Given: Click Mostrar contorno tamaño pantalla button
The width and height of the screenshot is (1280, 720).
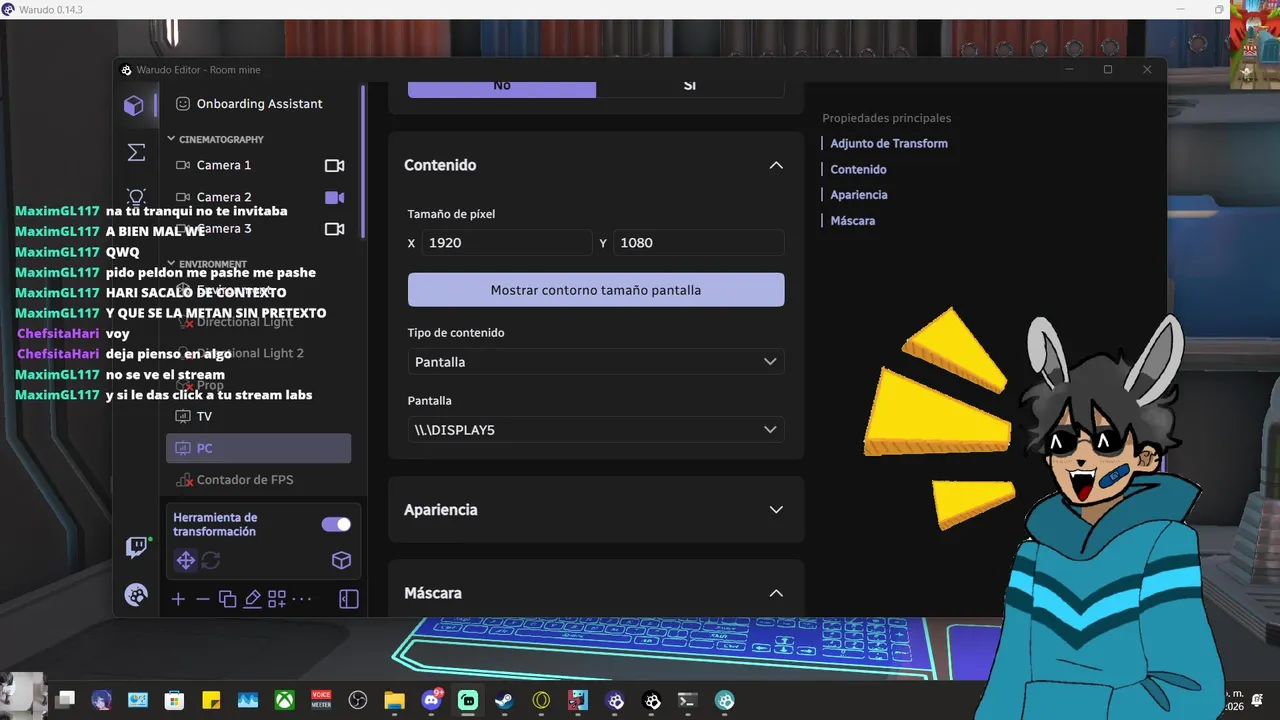Looking at the screenshot, I should pos(596,290).
